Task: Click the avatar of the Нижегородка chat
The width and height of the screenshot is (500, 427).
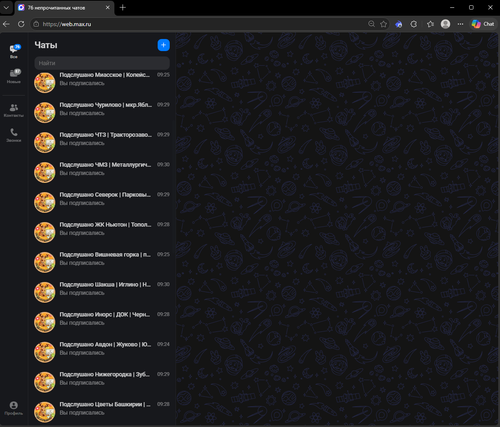Action: tap(45, 382)
